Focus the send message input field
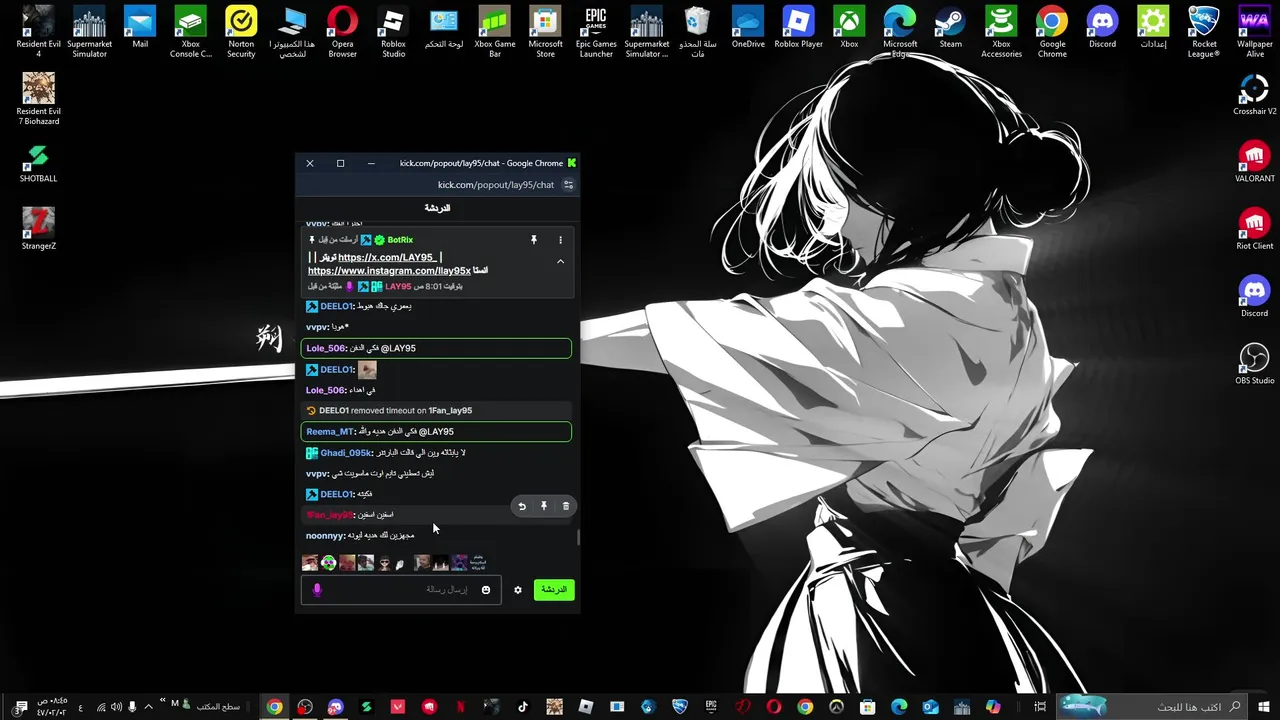The width and height of the screenshot is (1280, 720). (401, 590)
